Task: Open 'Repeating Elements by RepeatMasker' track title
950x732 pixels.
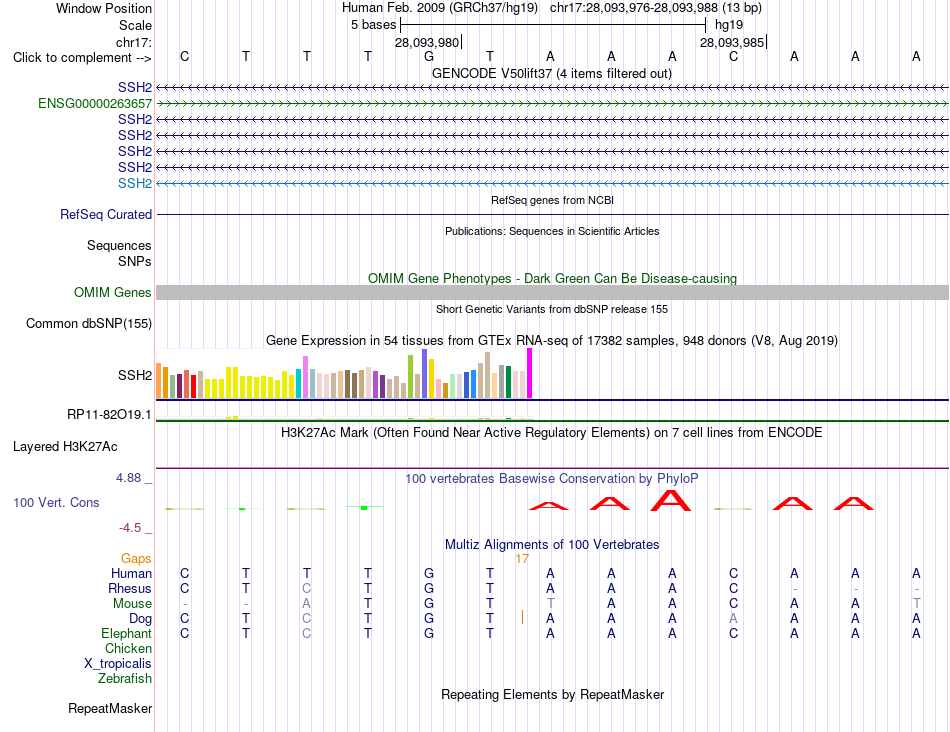Action: tap(552, 694)
